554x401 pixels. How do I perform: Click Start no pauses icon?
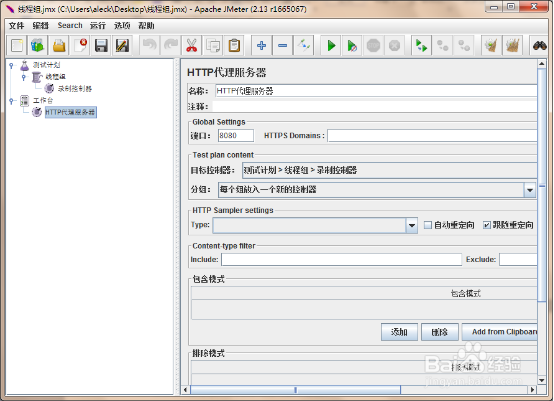[352, 46]
